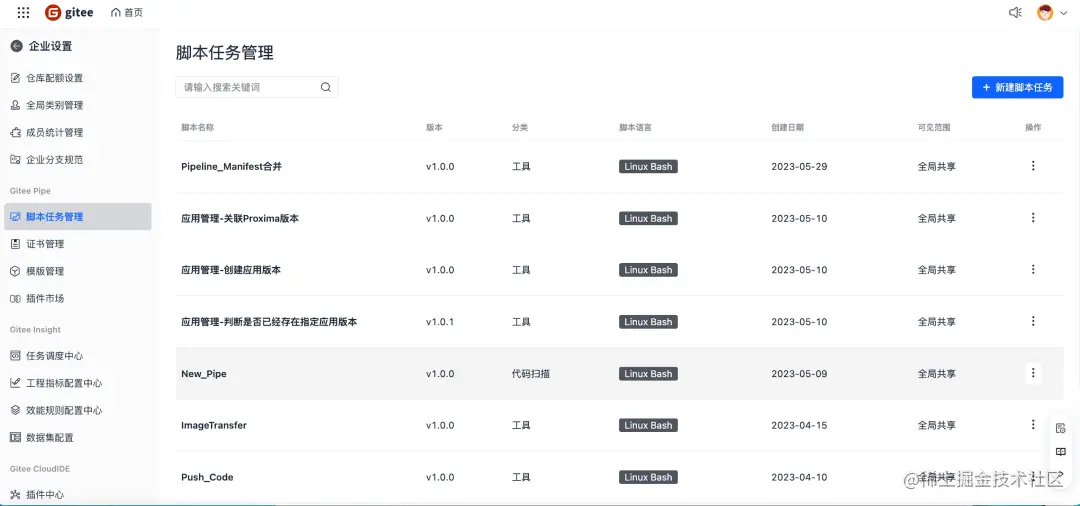This screenshot has height=506, width=1080.
Task: Open actions menu for New_Pipe row
Action: [1032, 373]
